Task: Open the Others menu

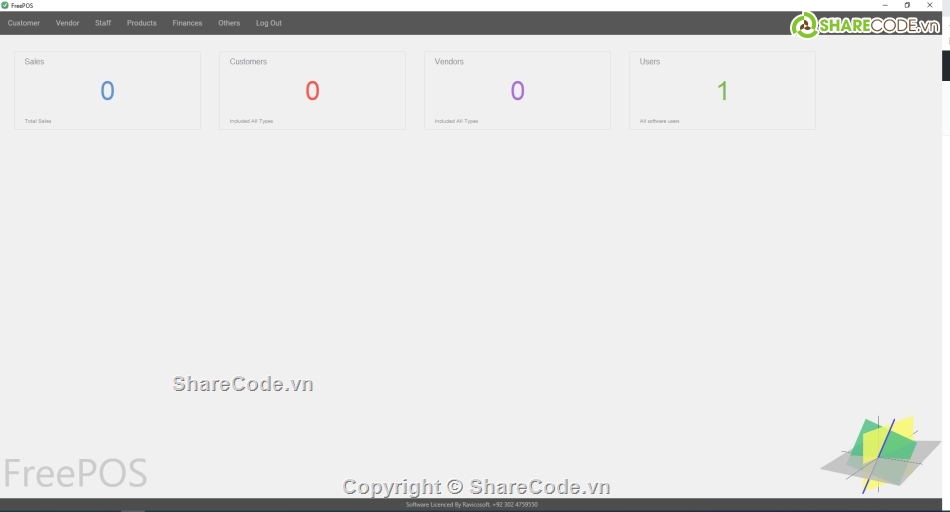Action: pos(229,23)
